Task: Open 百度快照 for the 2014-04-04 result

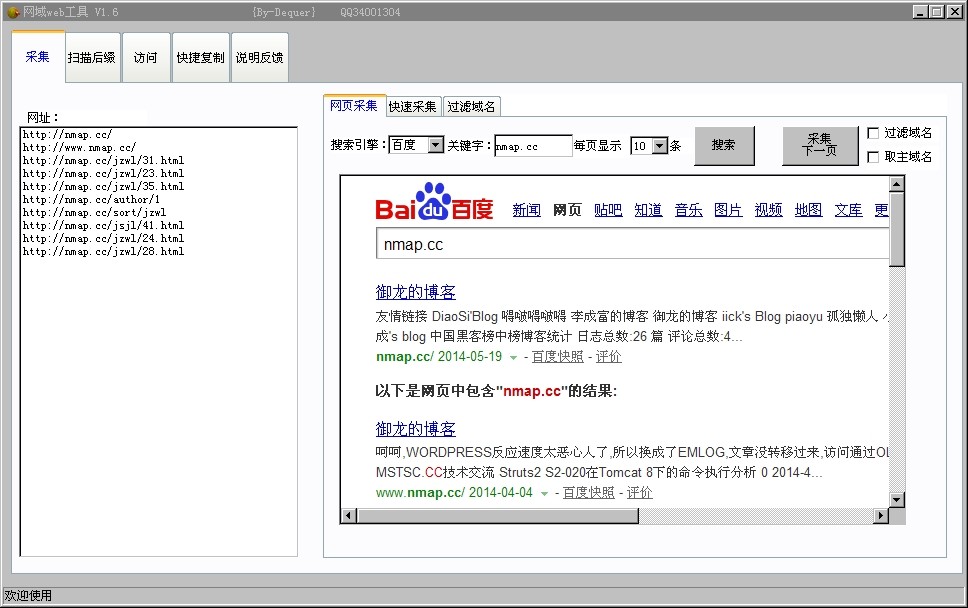Action: click(588, 493)
